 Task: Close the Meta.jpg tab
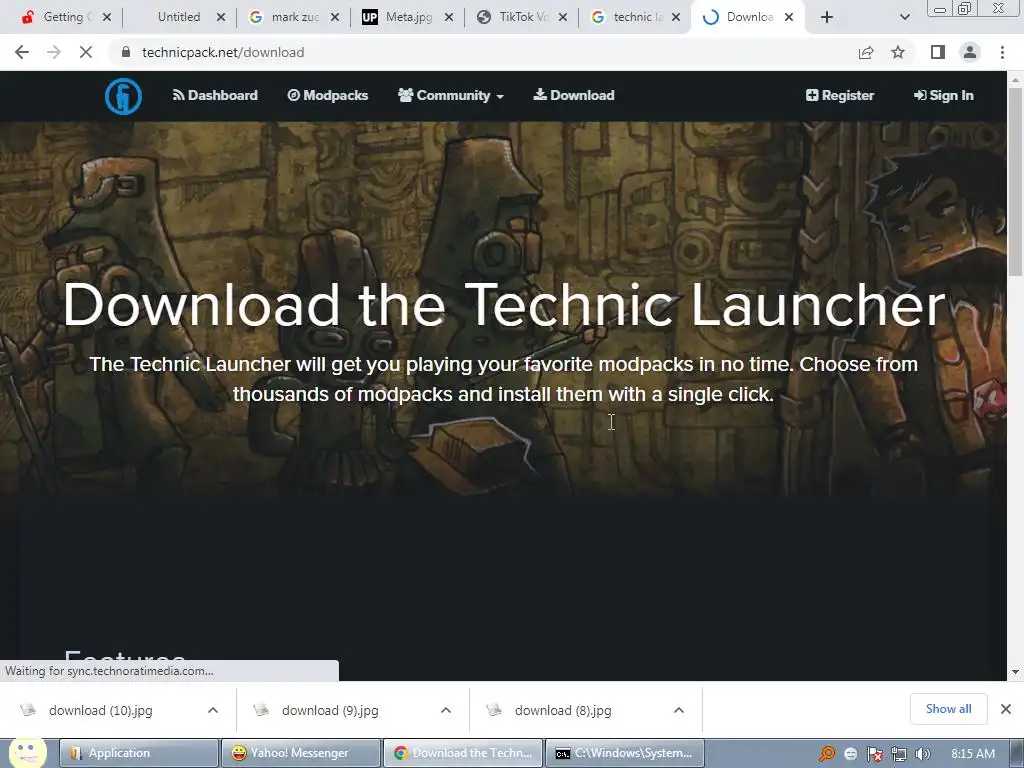[449, 17]
